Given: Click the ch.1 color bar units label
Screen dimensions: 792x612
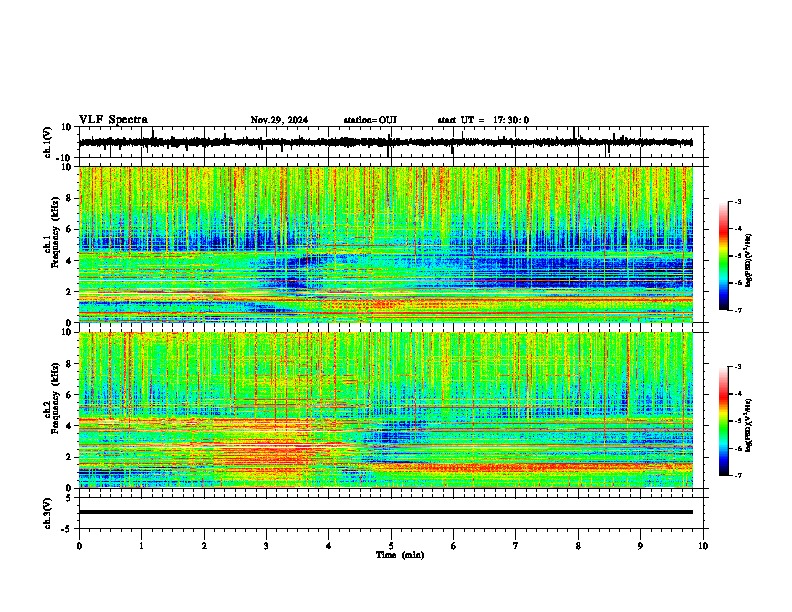Looking at the screenshot, I should point(749,260).
